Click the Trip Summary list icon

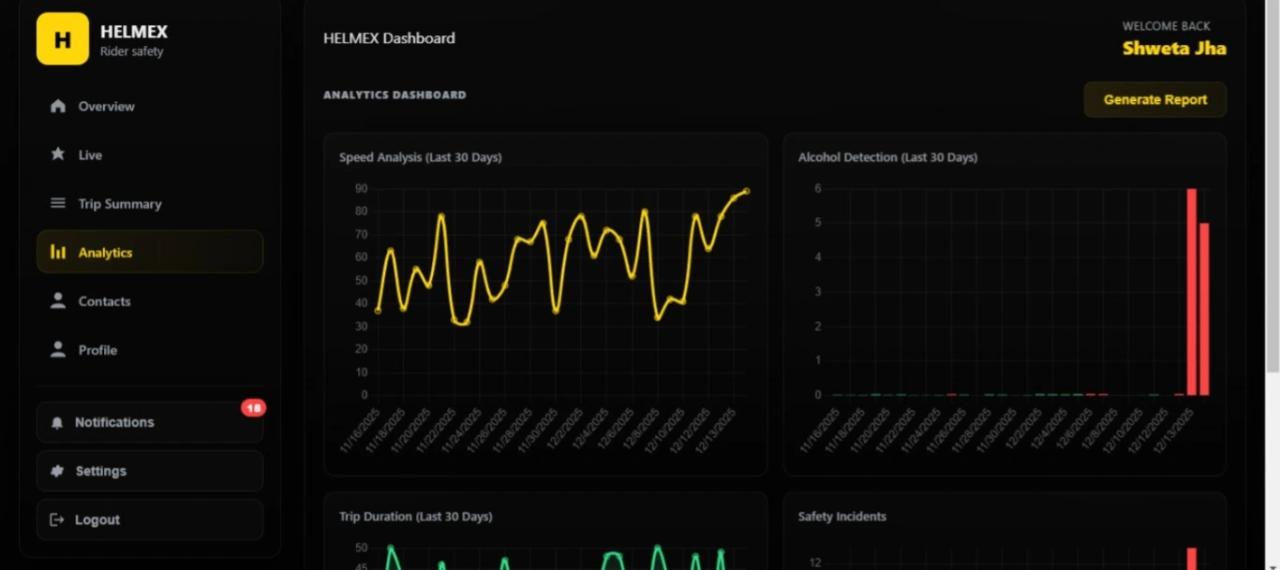[x=58, y=203]
